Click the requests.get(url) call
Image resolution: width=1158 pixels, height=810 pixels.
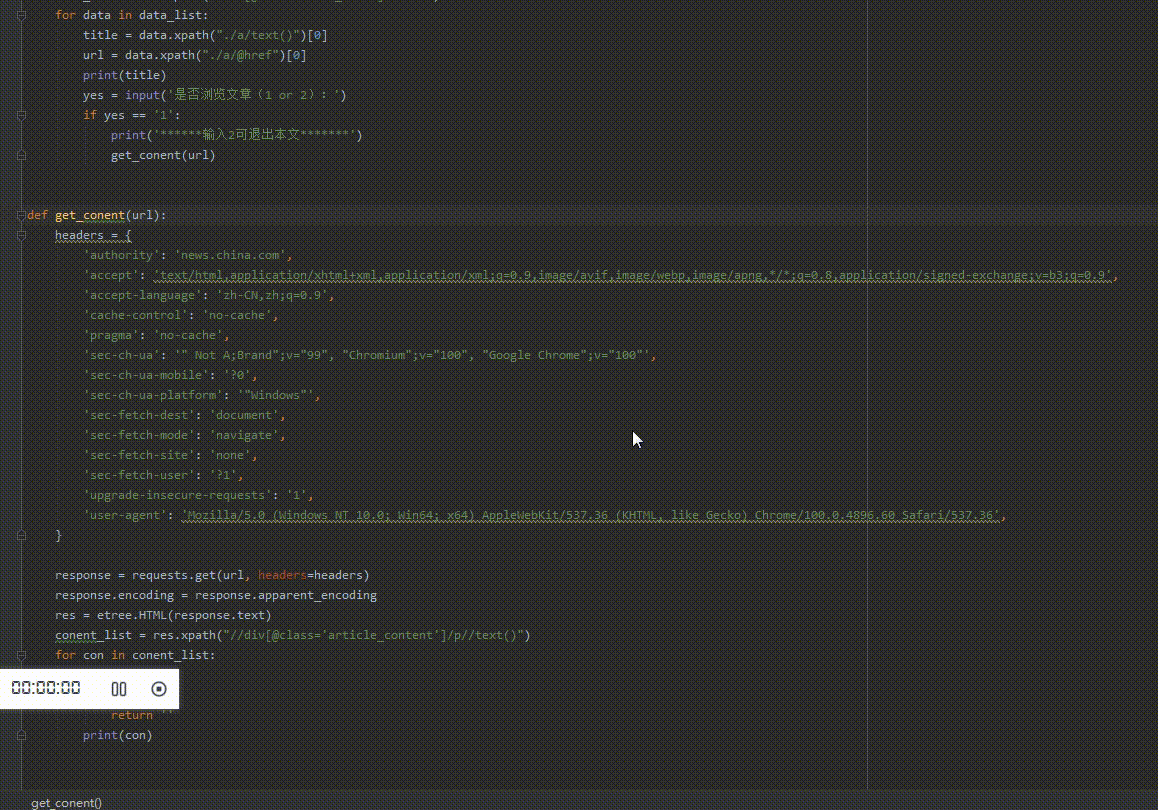tap(190, 574)
